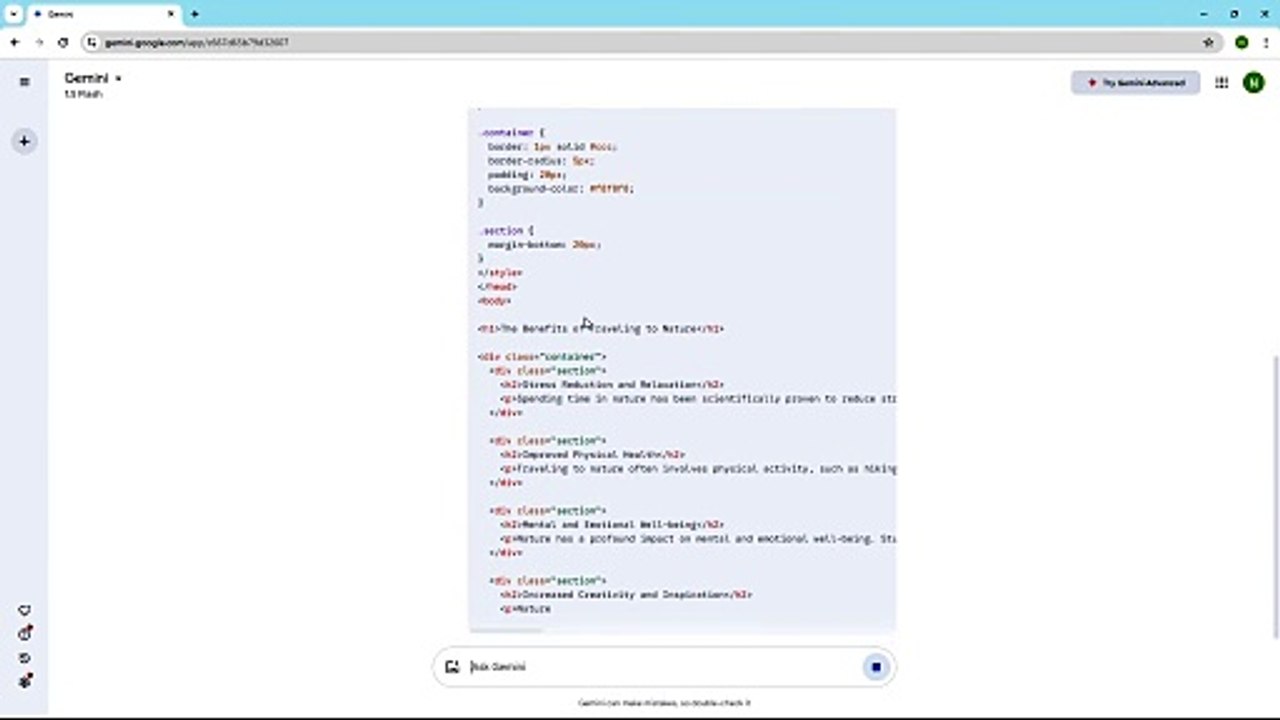Maximize the browser window
Screen dimensions: 1280x720
pos(1234,14)
